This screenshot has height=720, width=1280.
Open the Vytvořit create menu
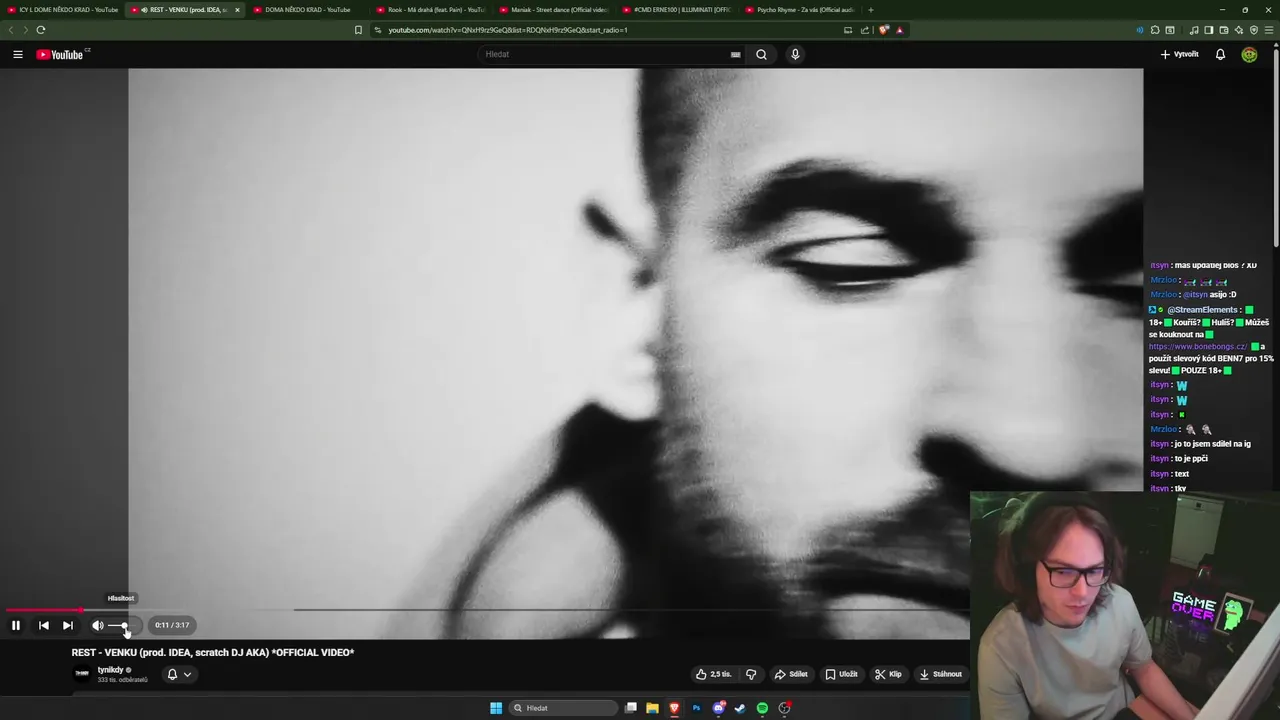coord(1180,54)
